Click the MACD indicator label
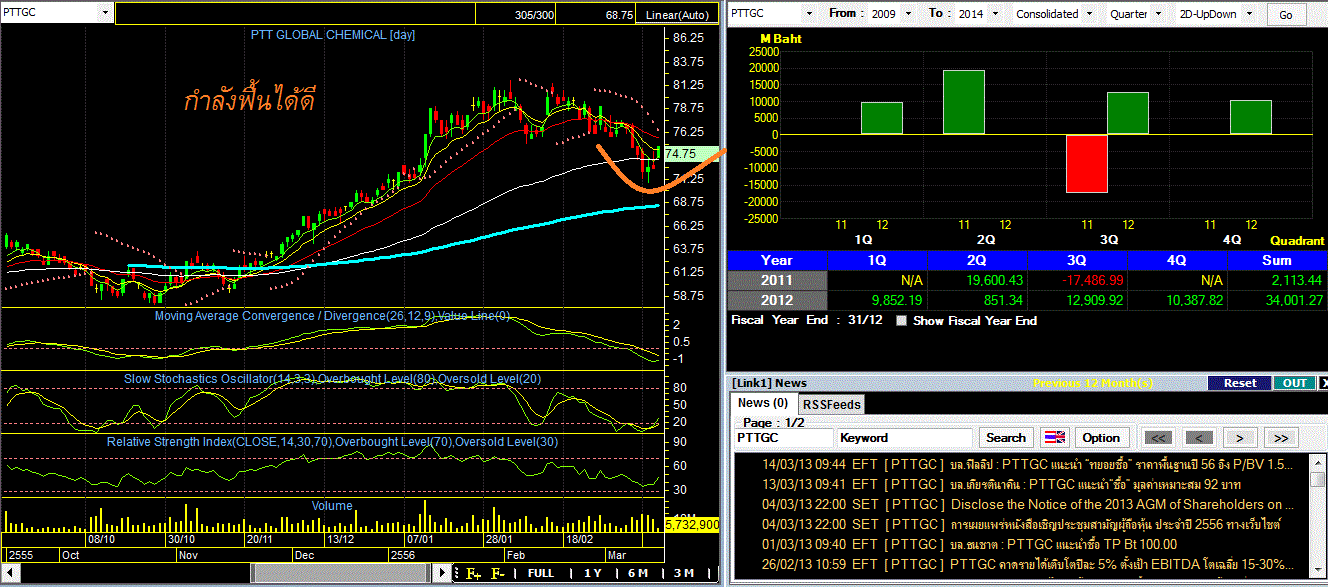 coord(332,316)
